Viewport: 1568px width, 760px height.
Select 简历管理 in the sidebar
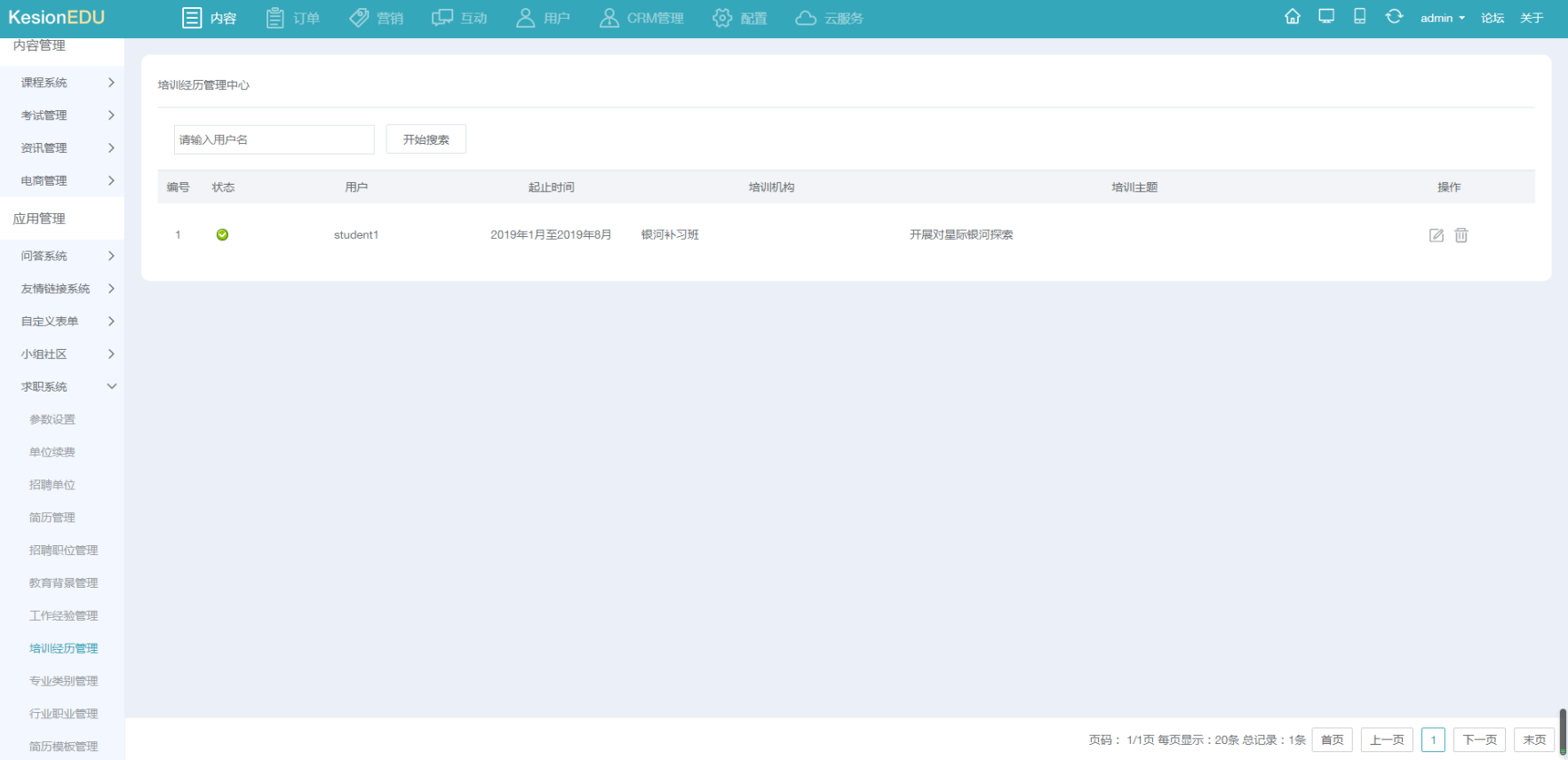tap(52, 518)
